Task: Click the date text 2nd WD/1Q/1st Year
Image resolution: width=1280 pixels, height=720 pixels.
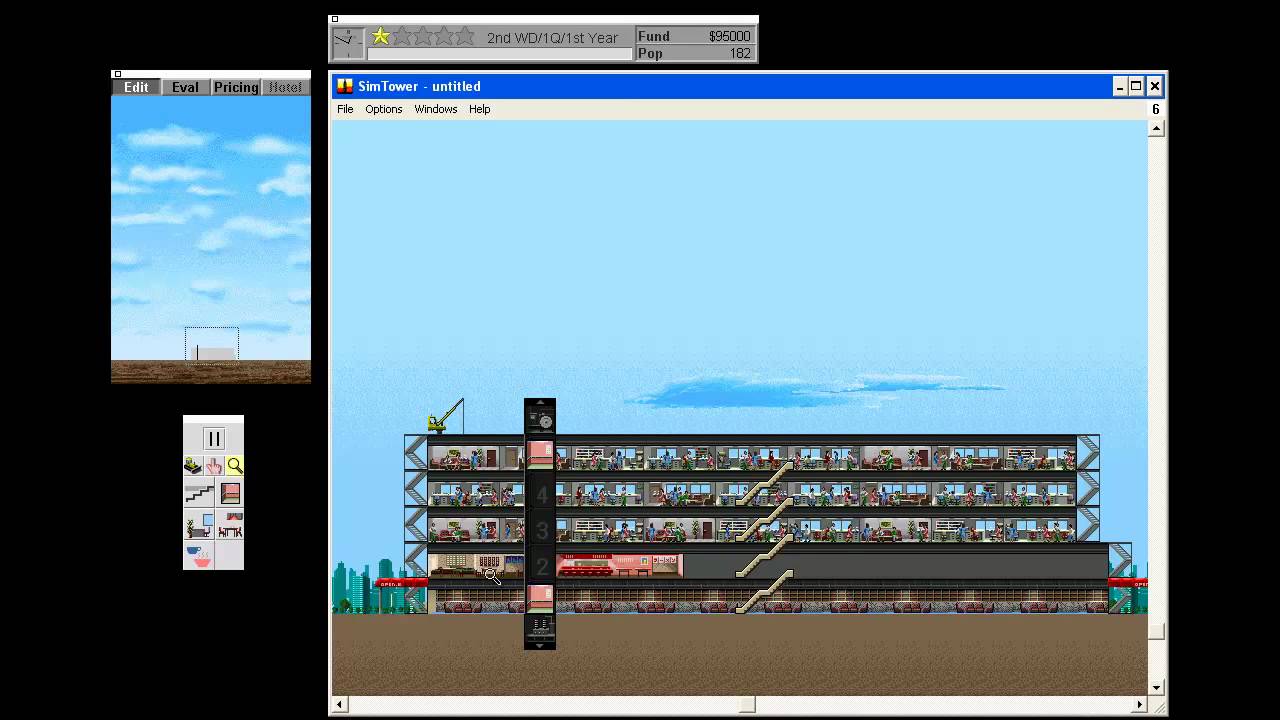Action: click(552, 38)
